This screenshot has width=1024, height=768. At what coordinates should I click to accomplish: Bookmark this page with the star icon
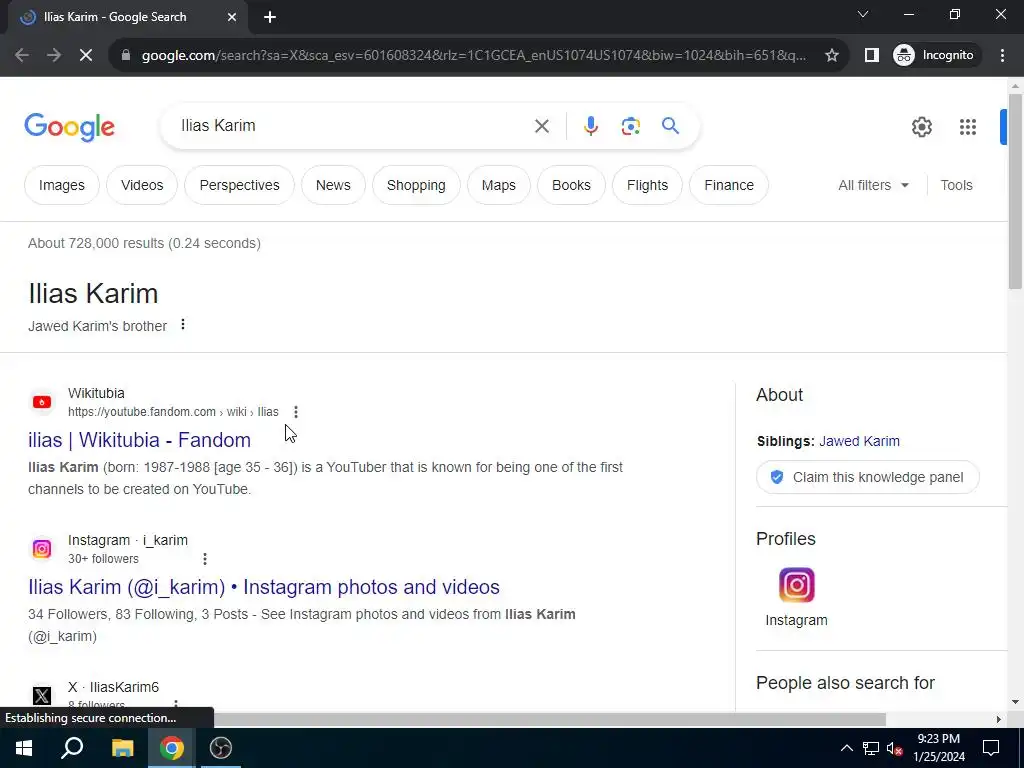pos(831,56)
